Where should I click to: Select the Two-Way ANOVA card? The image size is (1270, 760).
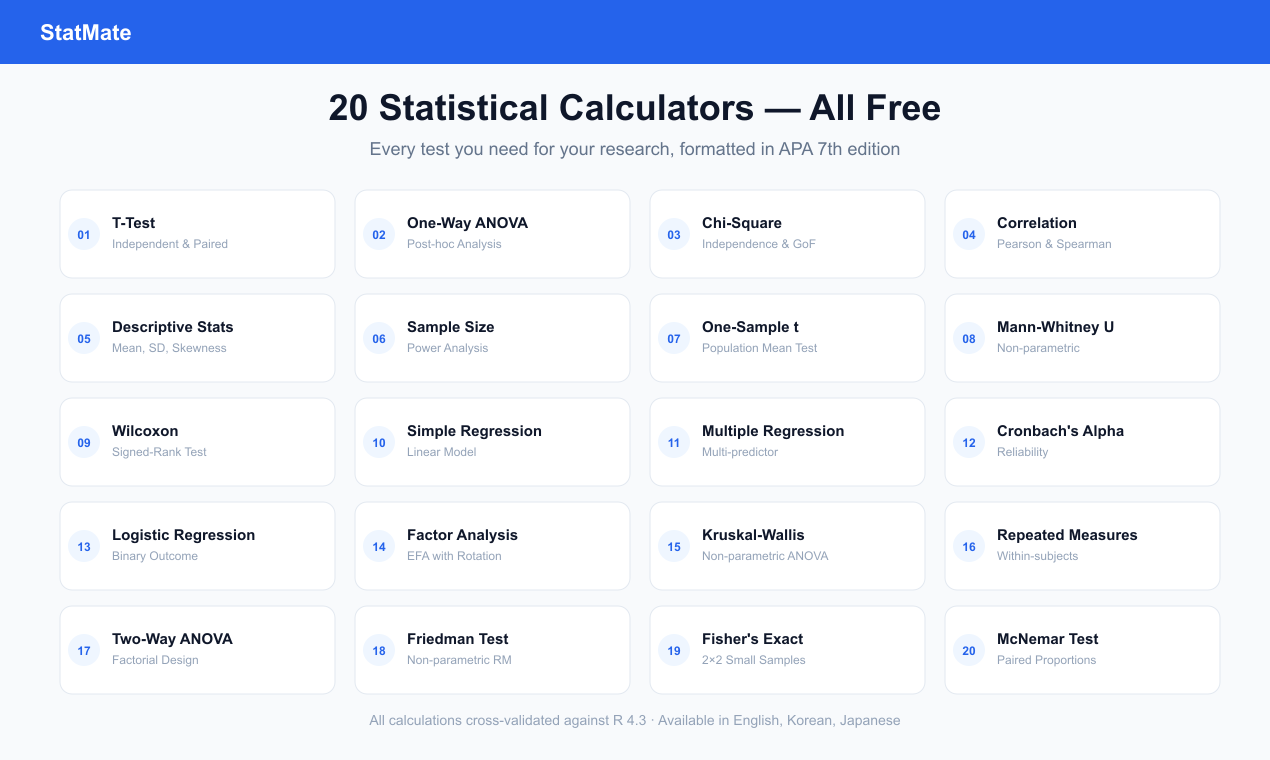click(197, 650)
